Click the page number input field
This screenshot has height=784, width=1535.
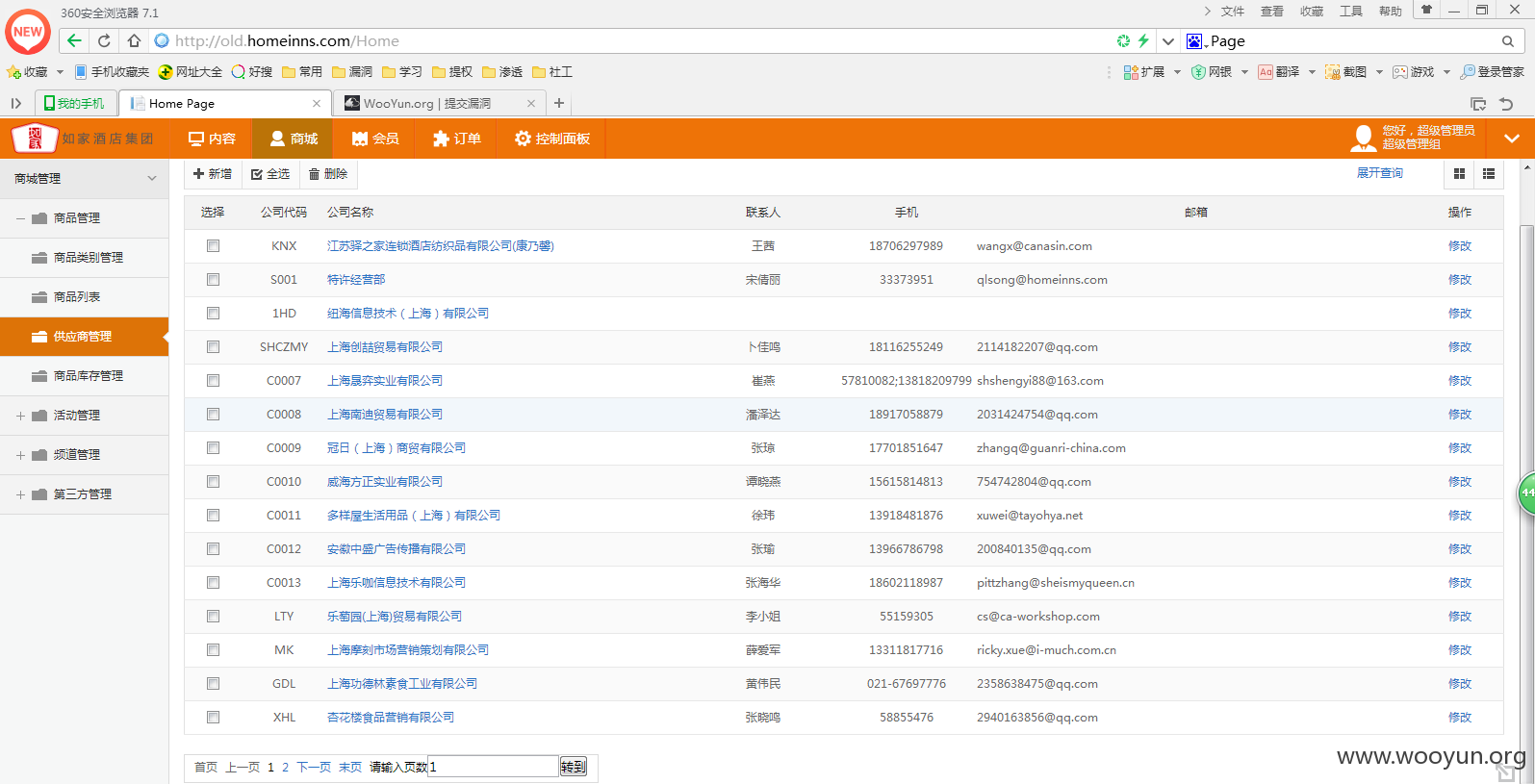(x=494, y=767)
